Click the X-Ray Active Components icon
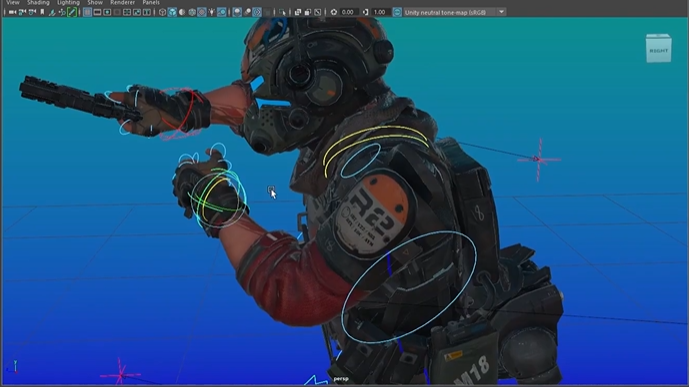The width and height of the screenshot is (689, 387). [x=308, y=12]
